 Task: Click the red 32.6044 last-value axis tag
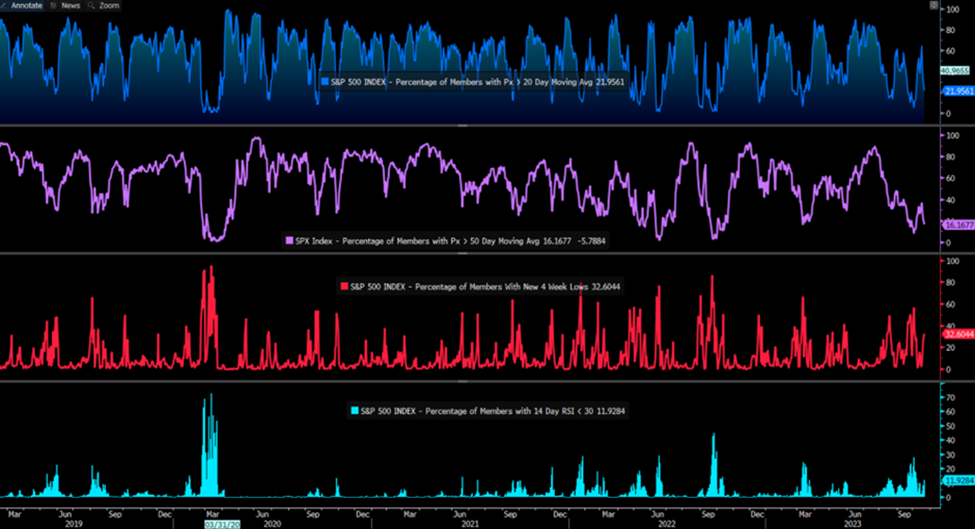tap(957, 334)
